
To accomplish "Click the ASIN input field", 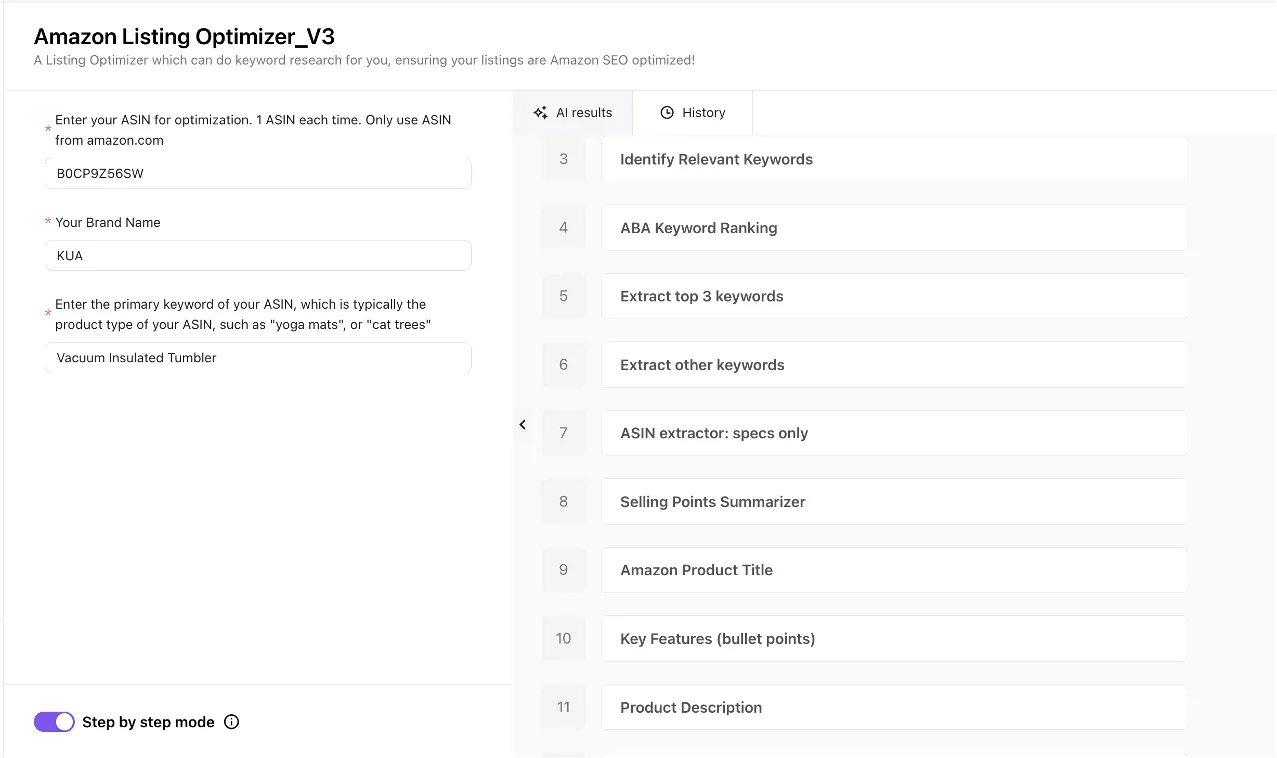I will (258, 173).
